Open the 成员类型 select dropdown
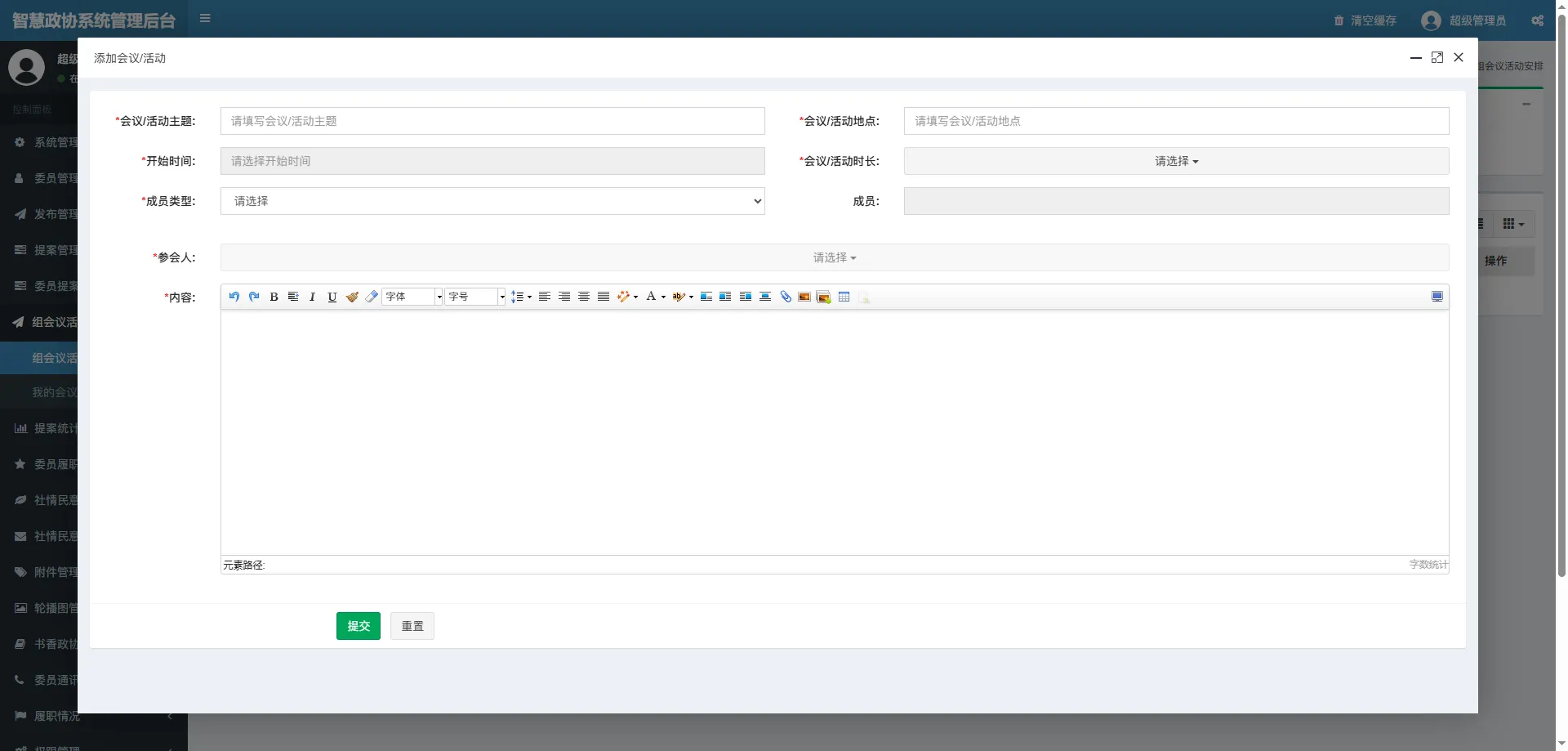 coord(492,201)
